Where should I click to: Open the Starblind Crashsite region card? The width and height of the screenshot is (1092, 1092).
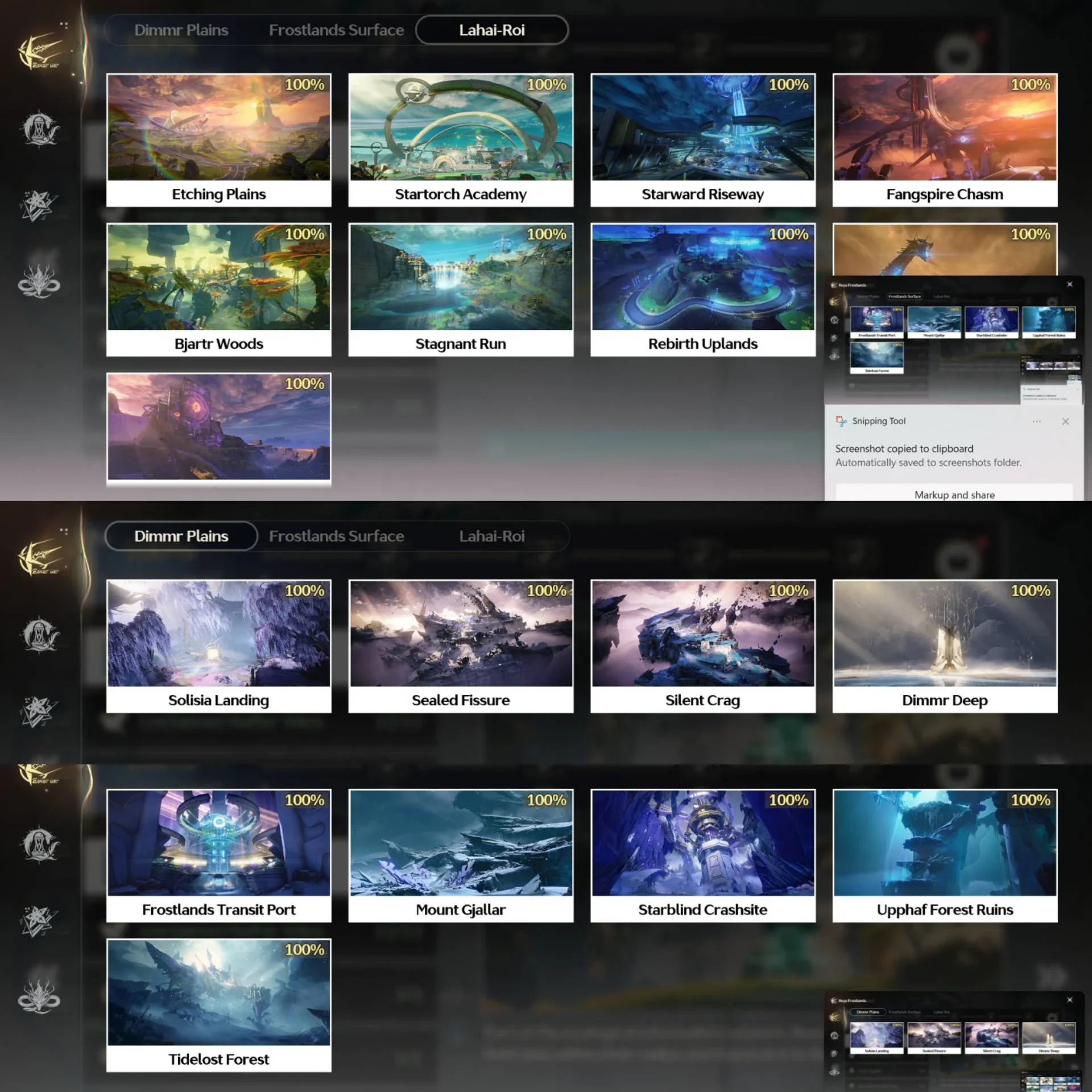click(703, 855)
